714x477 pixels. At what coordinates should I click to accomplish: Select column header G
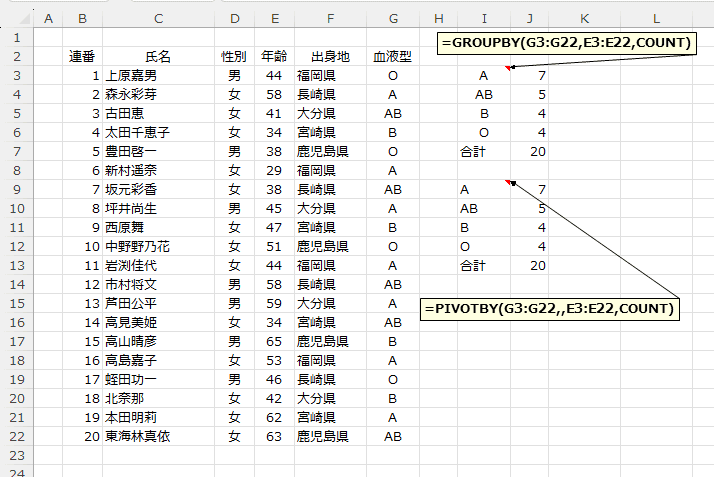tap(393, 18)
